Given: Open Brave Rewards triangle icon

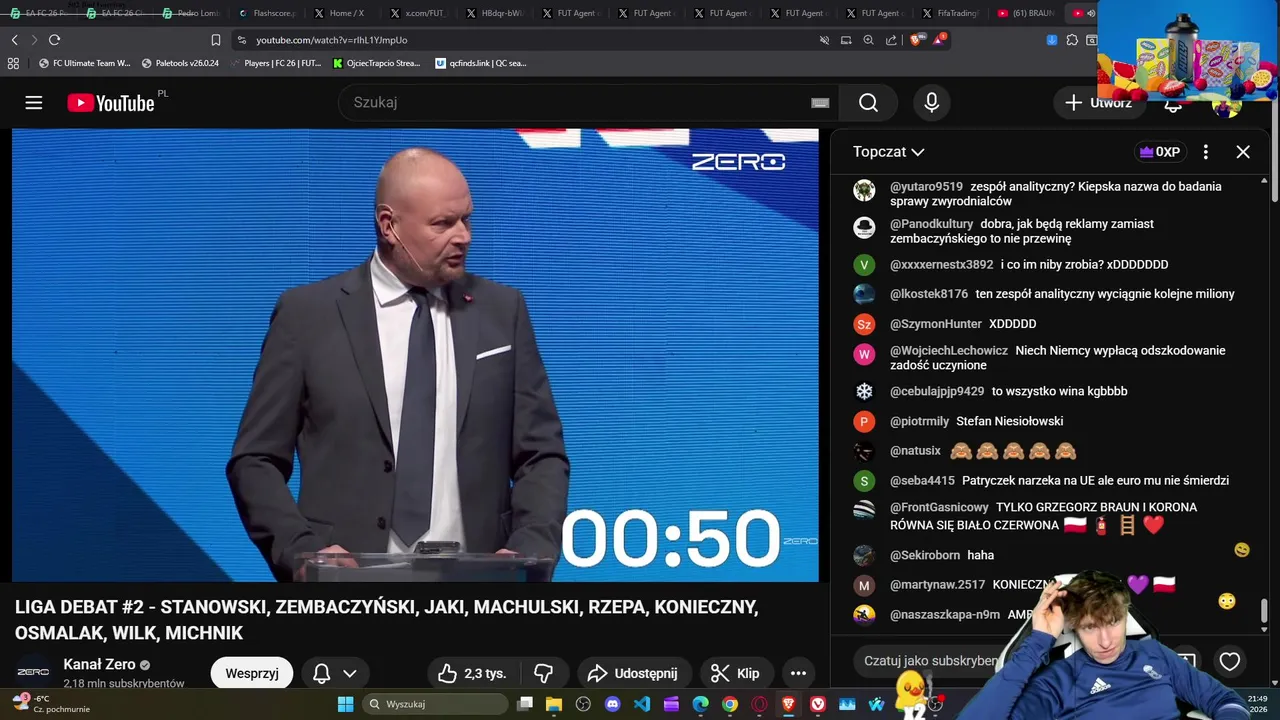Looking at the screenshot, I should click(x=939, y=40).
